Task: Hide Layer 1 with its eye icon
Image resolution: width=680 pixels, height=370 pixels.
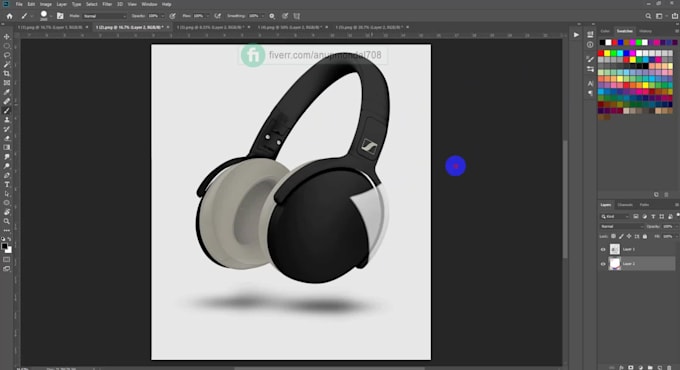Action: click(x=603, y=249)
